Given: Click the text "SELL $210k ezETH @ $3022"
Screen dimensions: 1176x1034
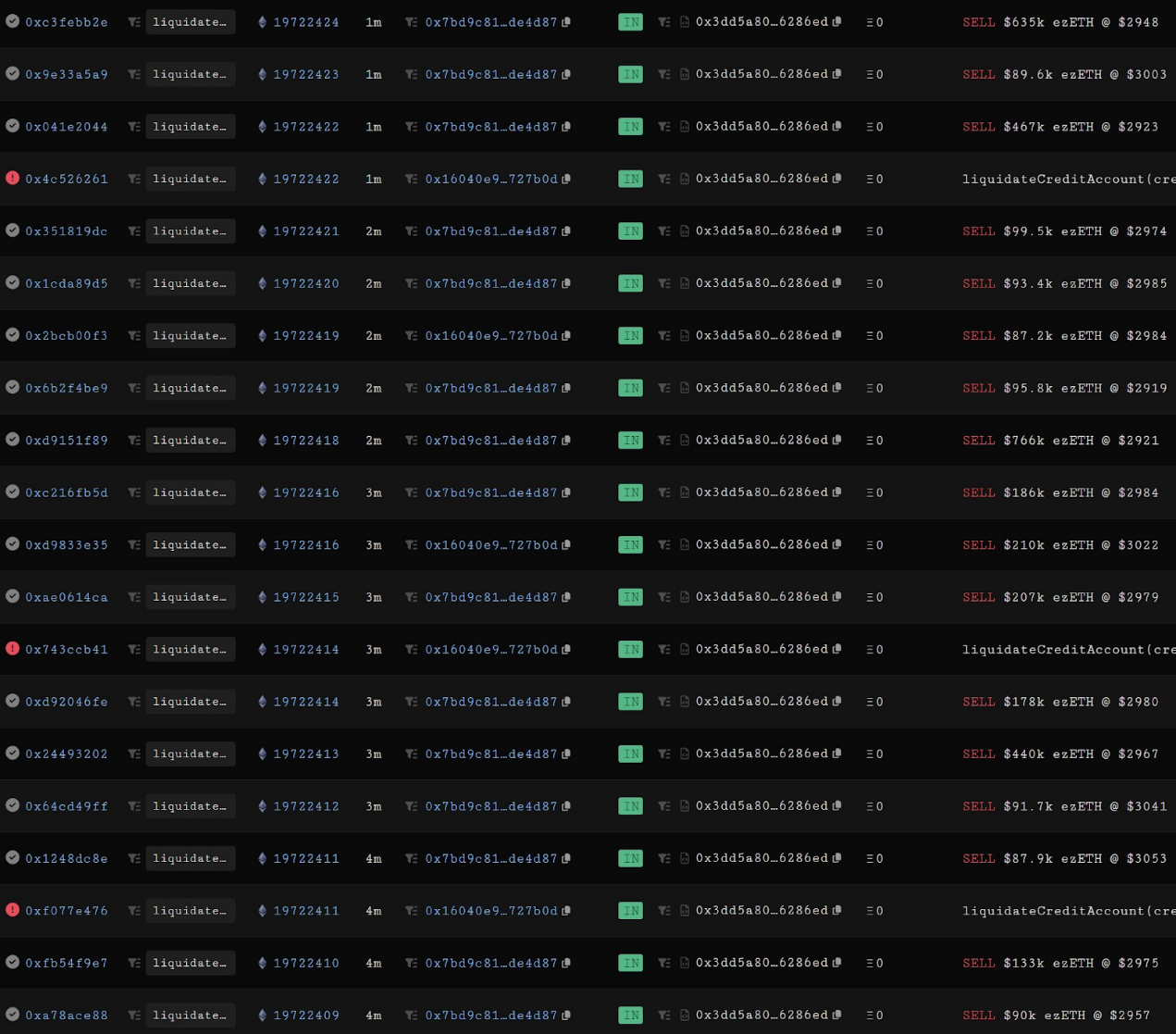Looking at the screenshot, I should (x=1060, y=545).
